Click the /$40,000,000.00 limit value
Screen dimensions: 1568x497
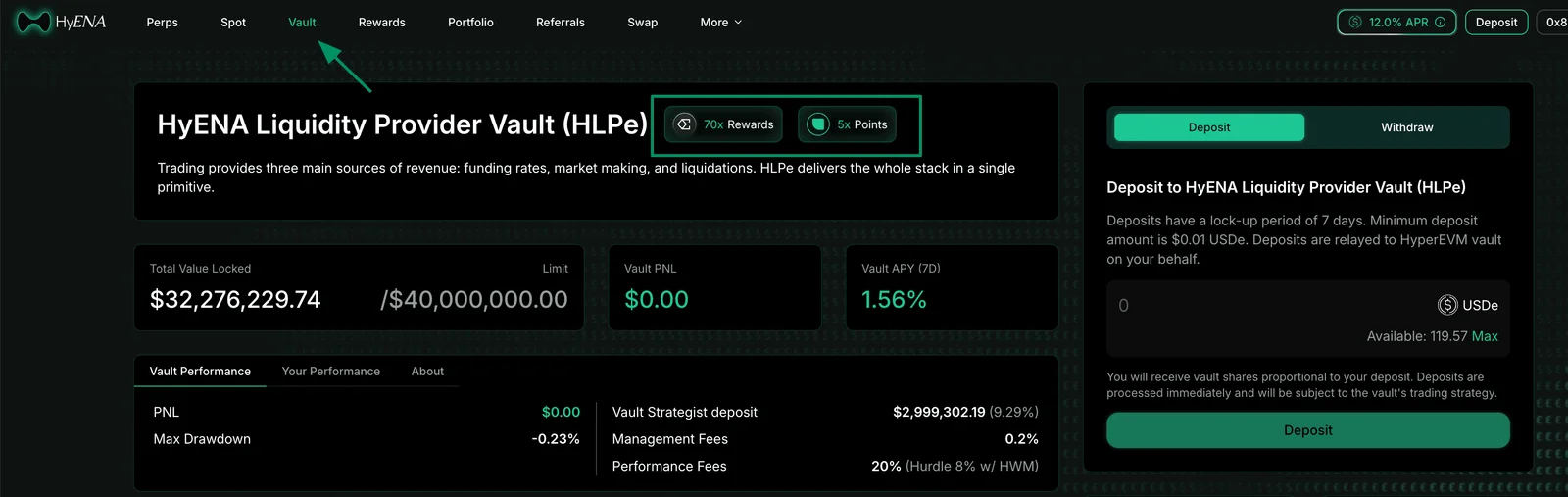[474, 300]
